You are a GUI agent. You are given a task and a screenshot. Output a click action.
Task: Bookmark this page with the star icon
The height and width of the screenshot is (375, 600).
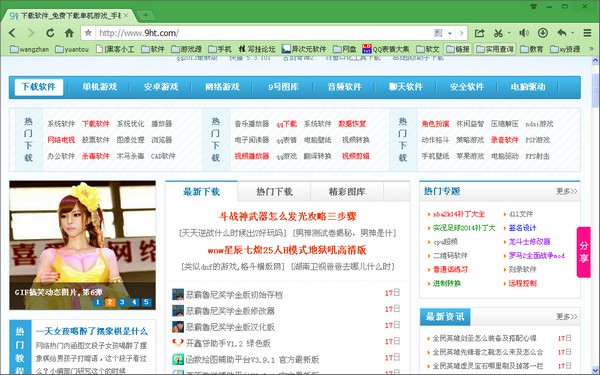coord(88,33)
